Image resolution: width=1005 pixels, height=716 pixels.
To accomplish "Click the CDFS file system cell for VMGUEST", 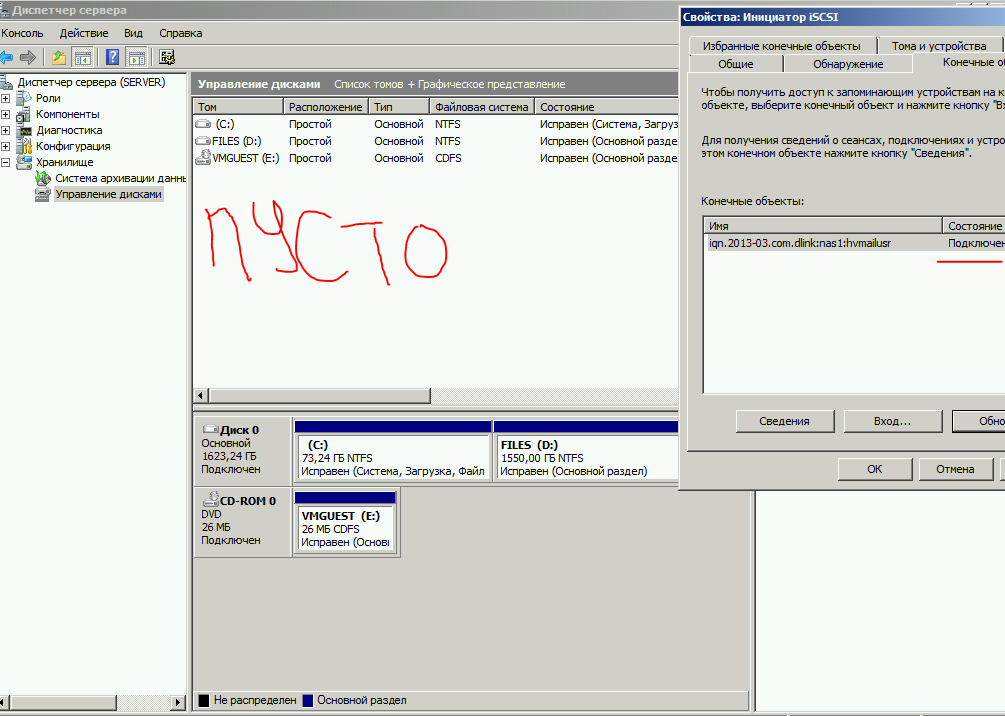I will point(448,158).
